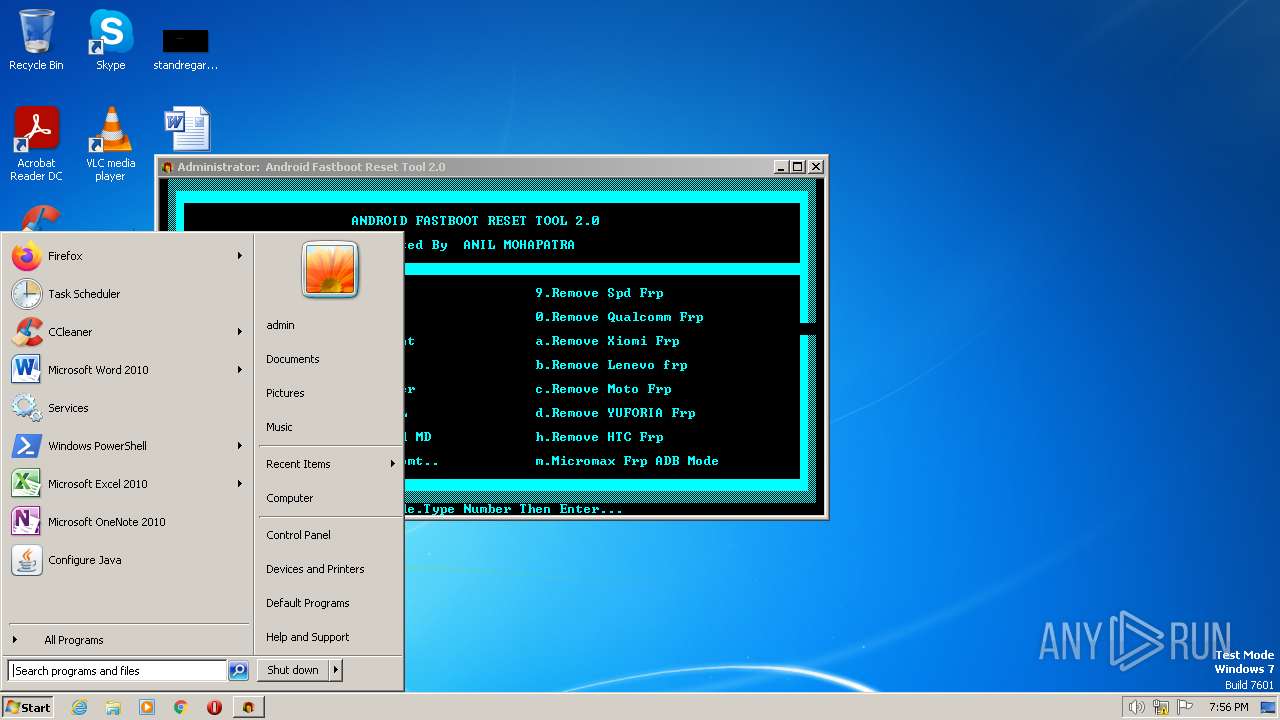Open Acrobat Reader DC desktop shortcut
1280x720 pixels.
click(36, 143)
